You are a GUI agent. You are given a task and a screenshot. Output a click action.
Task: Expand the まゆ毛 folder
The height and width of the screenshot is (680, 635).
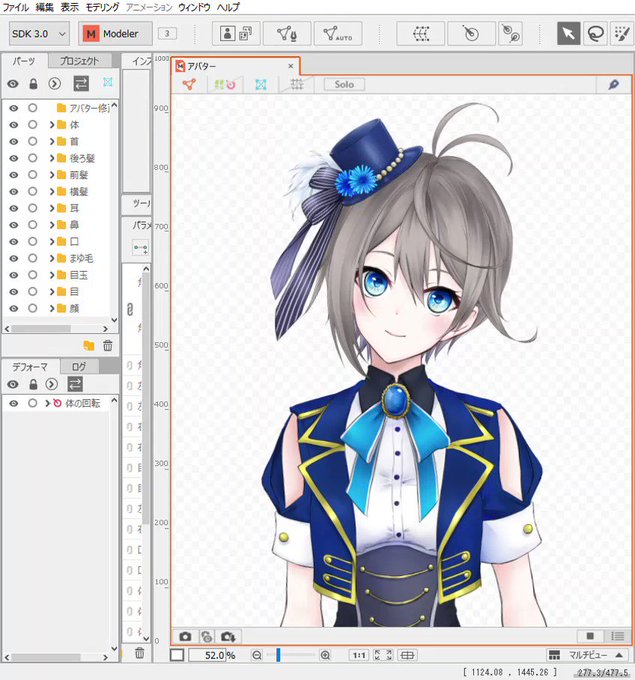pos(52,258)
